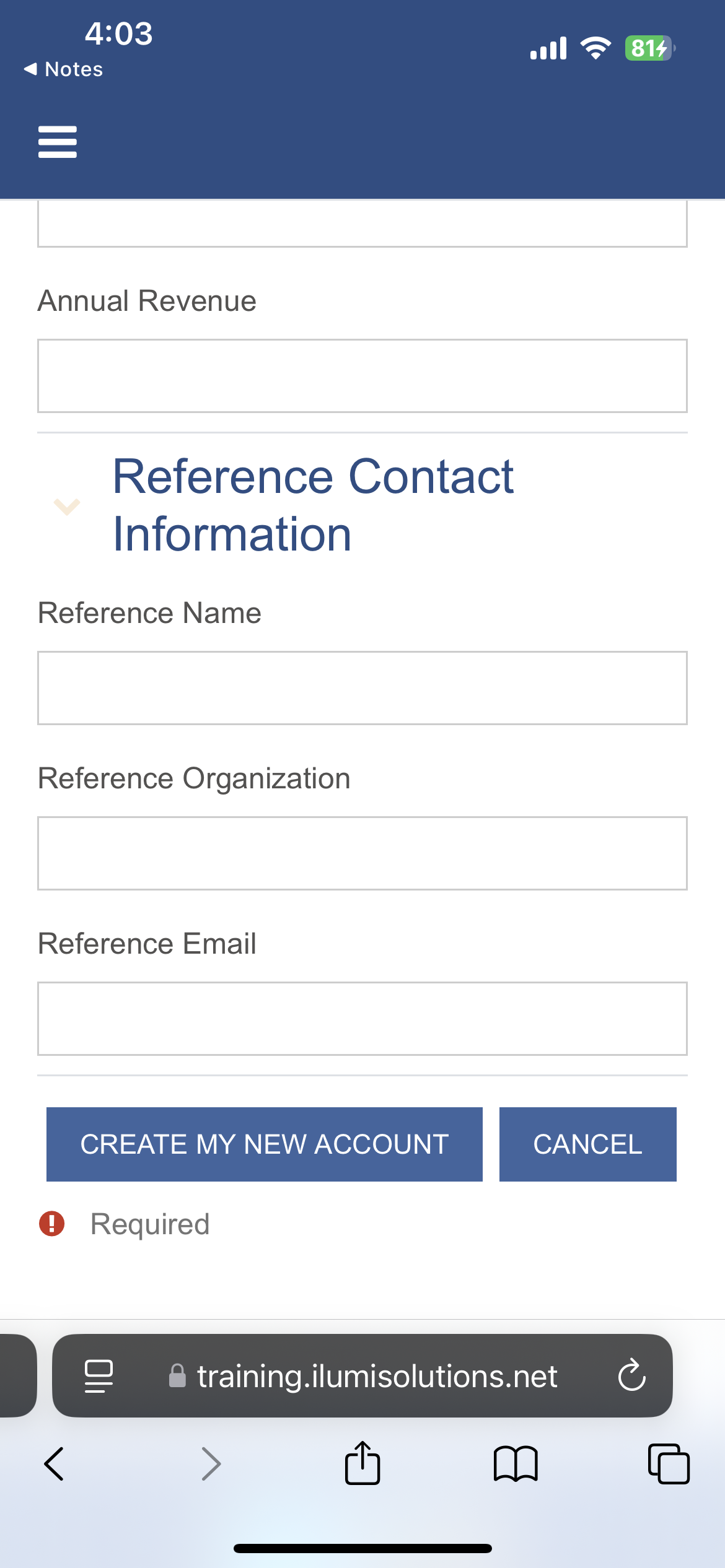Tap the partially visible field above Annual Revenue
725x1568 pixels.
(x=362, y=224)
